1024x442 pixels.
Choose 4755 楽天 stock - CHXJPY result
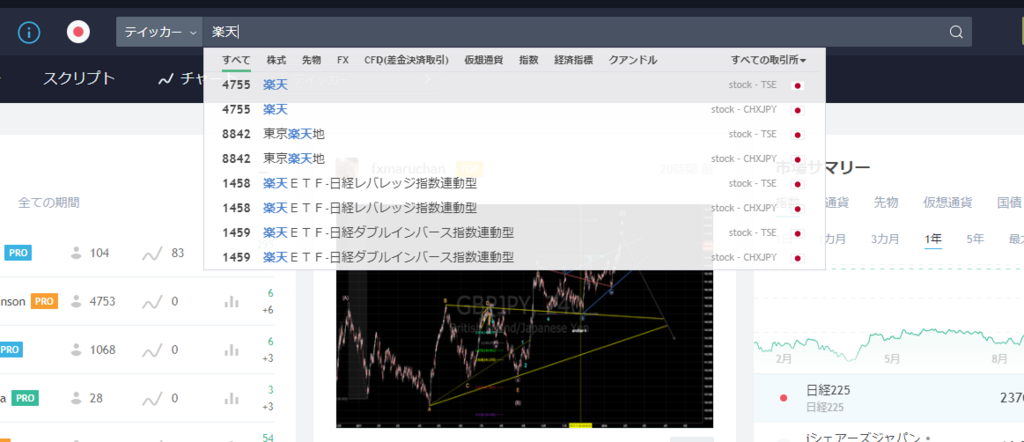pos(515,110)
